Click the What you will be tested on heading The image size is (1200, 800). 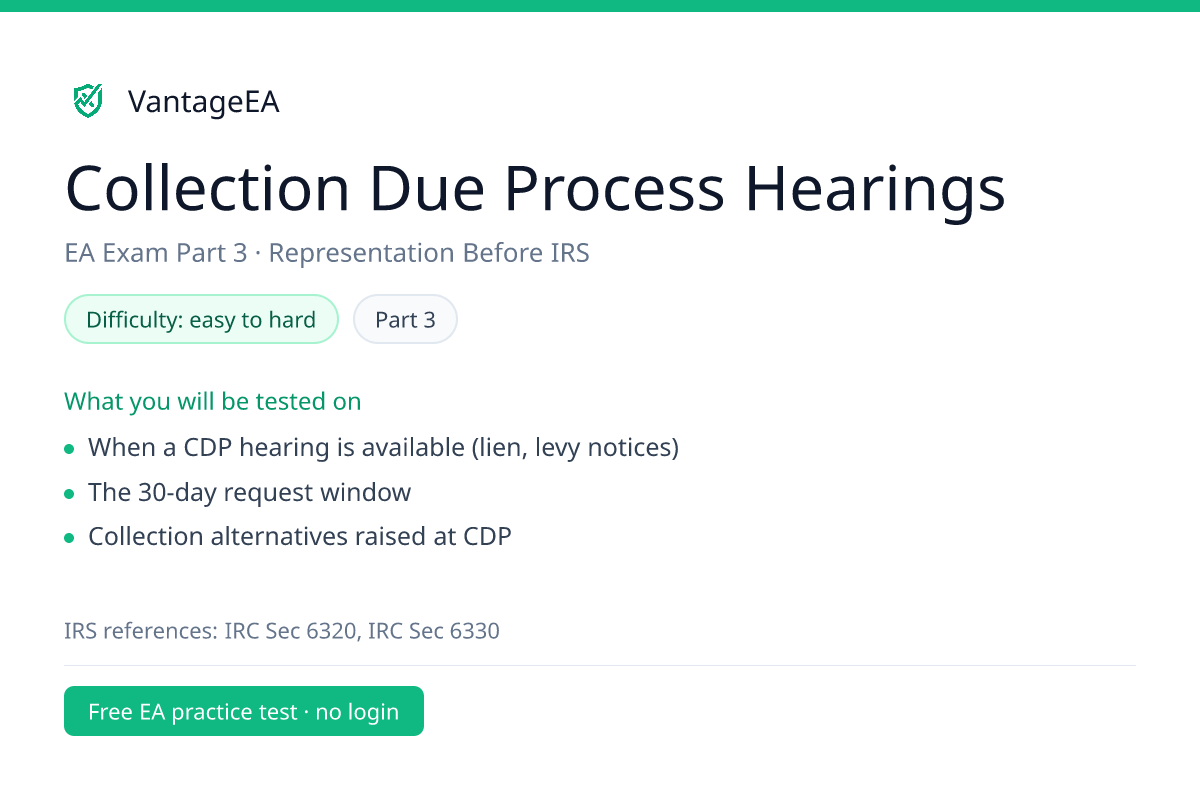tap(213, 401)
